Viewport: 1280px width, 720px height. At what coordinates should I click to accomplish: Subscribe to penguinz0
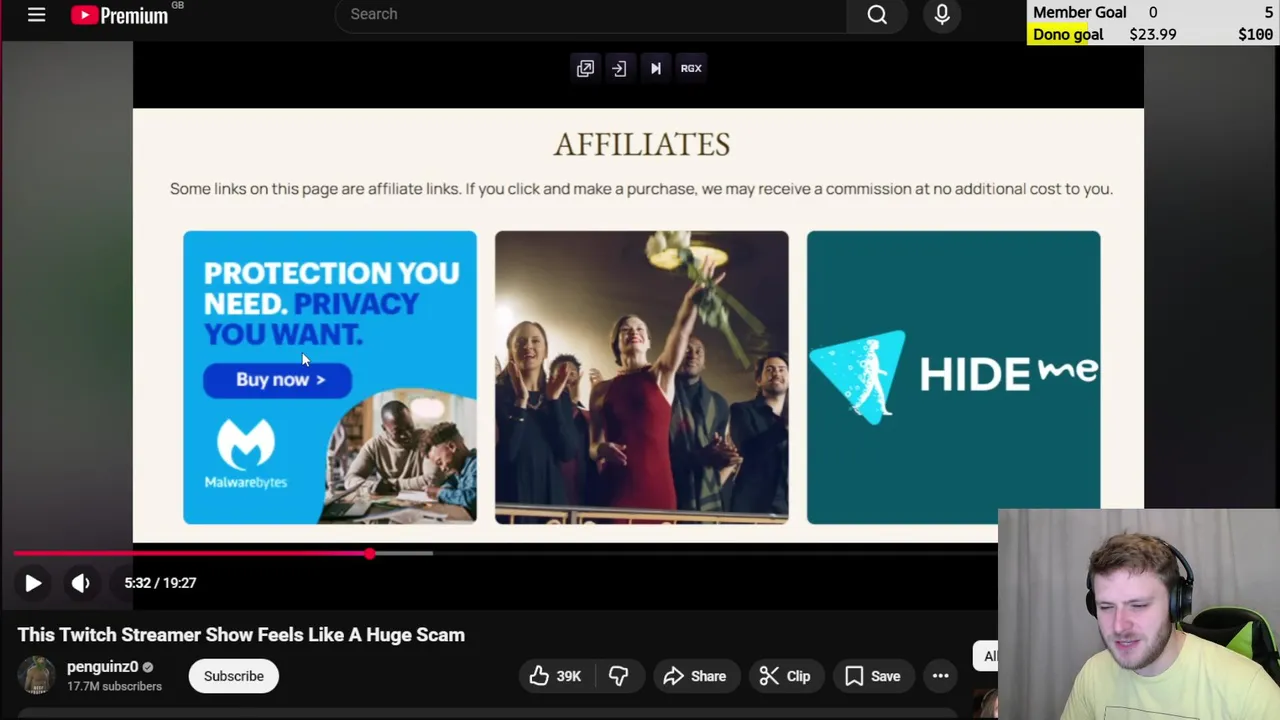click(x=234, y=676)
